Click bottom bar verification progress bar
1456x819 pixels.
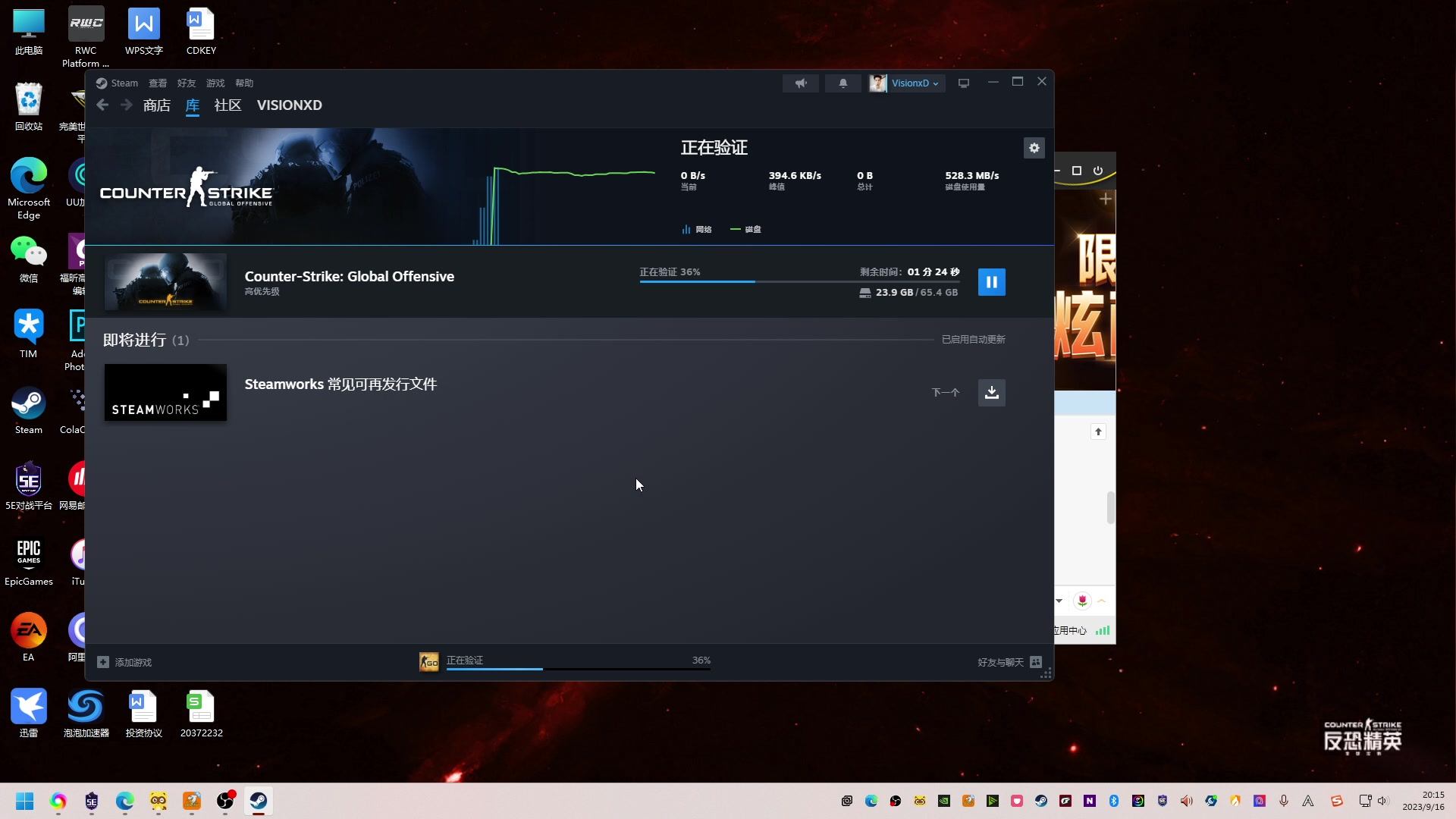click(x=578, y=669)
